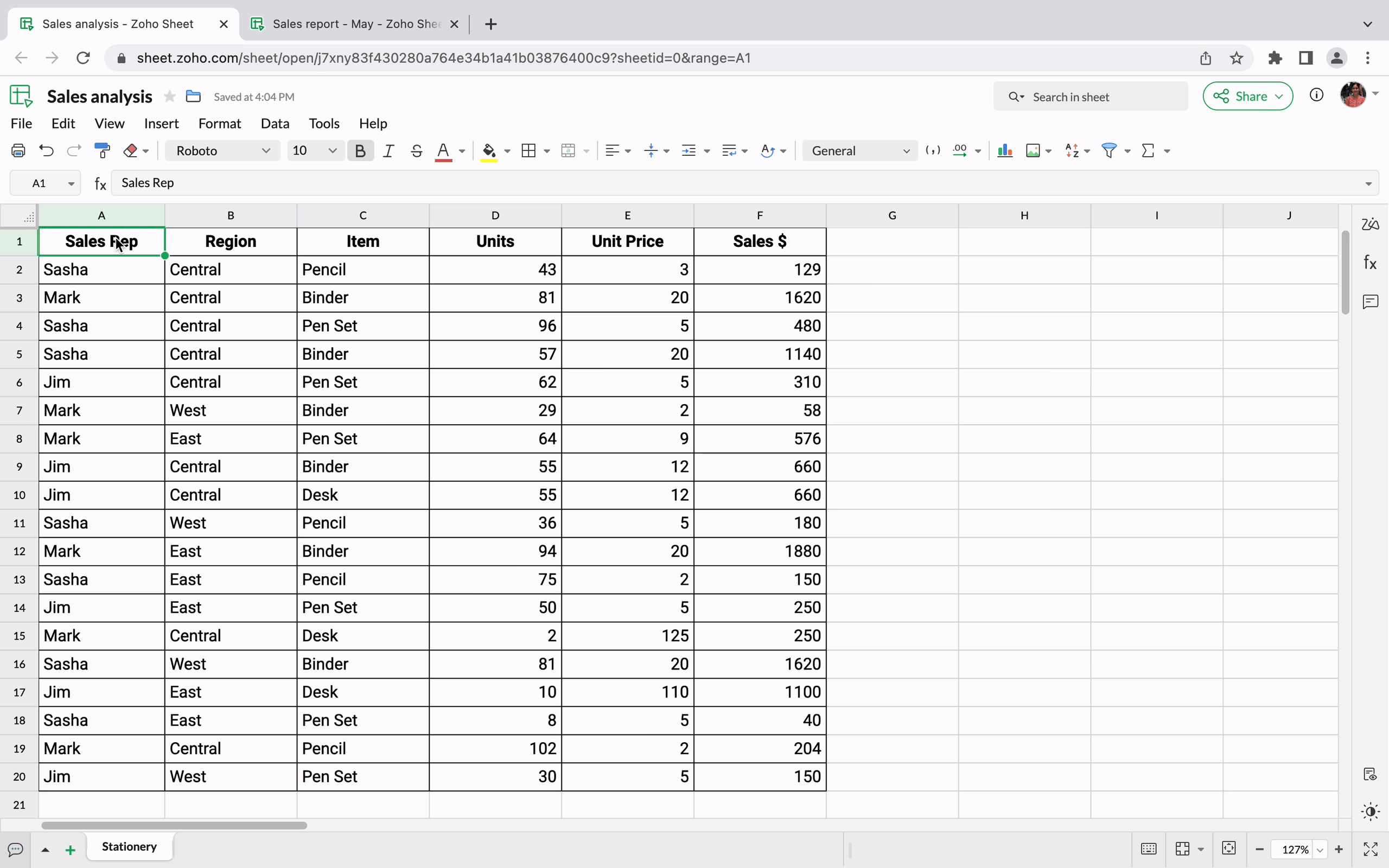This screenshot has width=1389, height=868.
Task: Click the yellow fill color swatch
Action: point(489,151)
